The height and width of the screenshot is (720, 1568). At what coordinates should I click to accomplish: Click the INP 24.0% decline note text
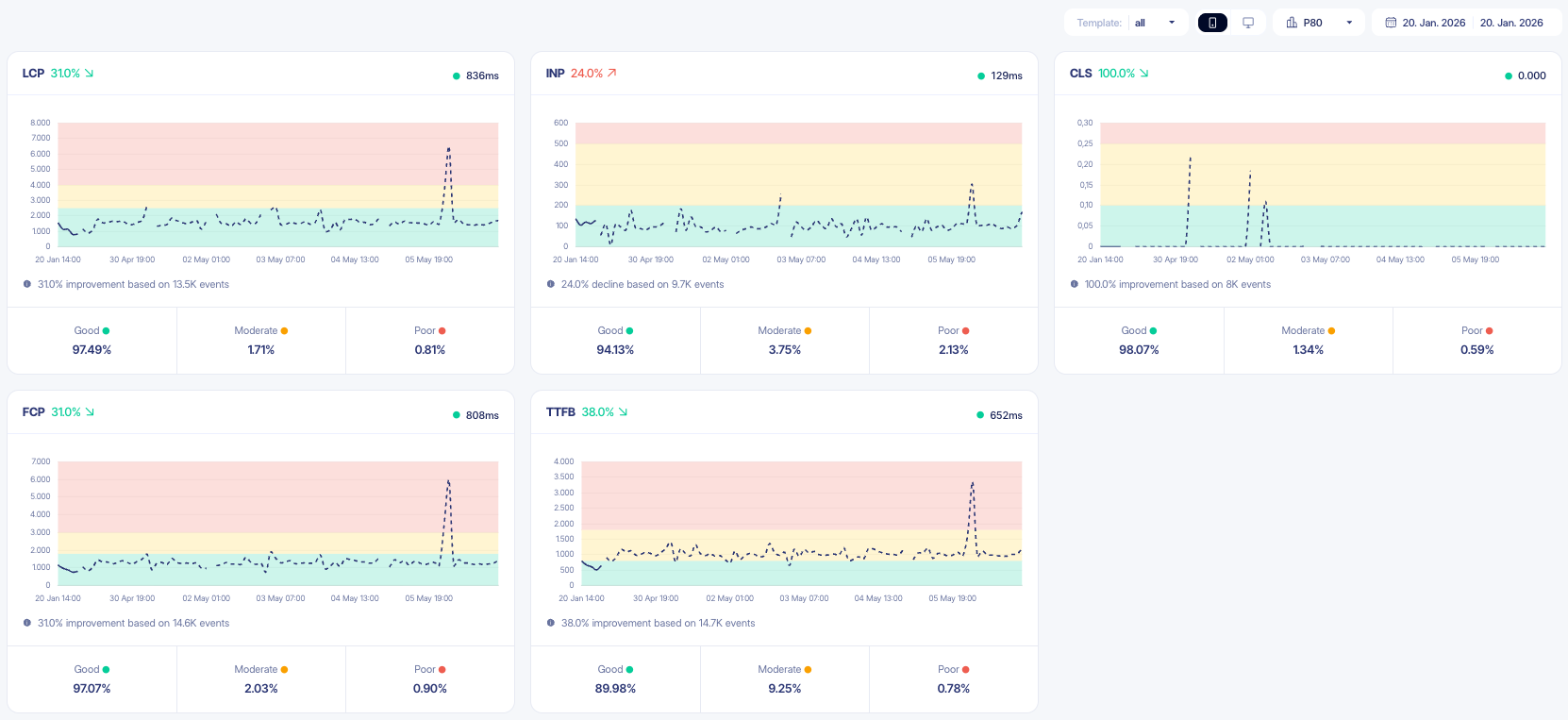coord(642,284)
